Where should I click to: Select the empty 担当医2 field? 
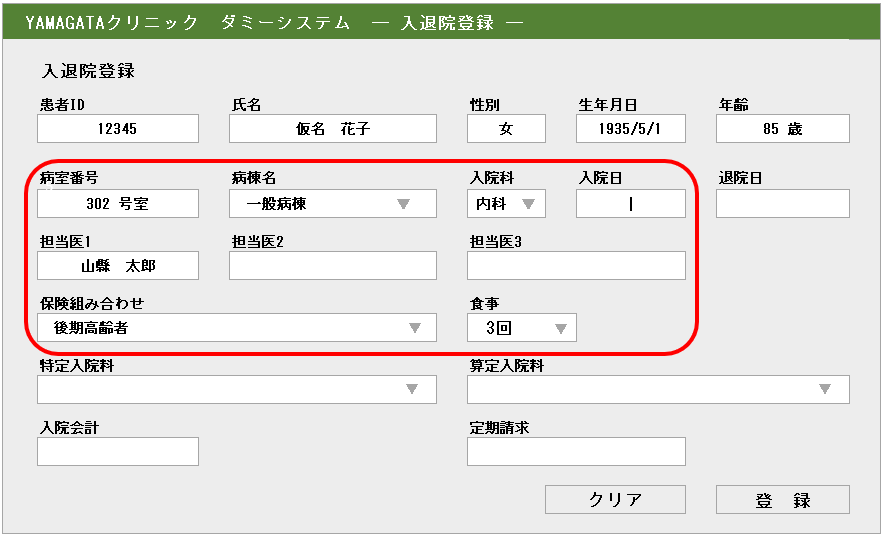coord(332,266)
